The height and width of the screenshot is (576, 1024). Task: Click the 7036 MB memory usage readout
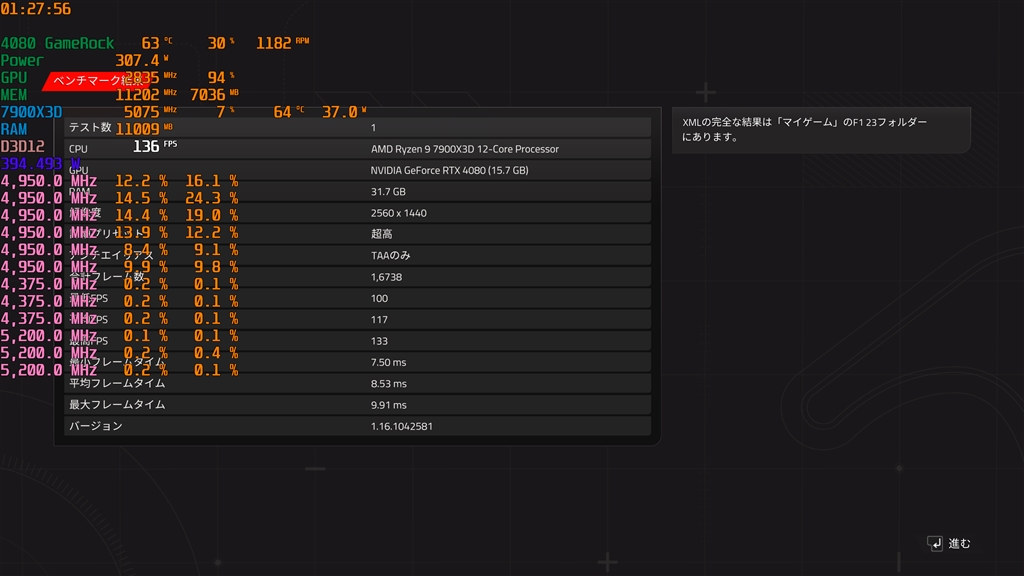pos(214,95)
